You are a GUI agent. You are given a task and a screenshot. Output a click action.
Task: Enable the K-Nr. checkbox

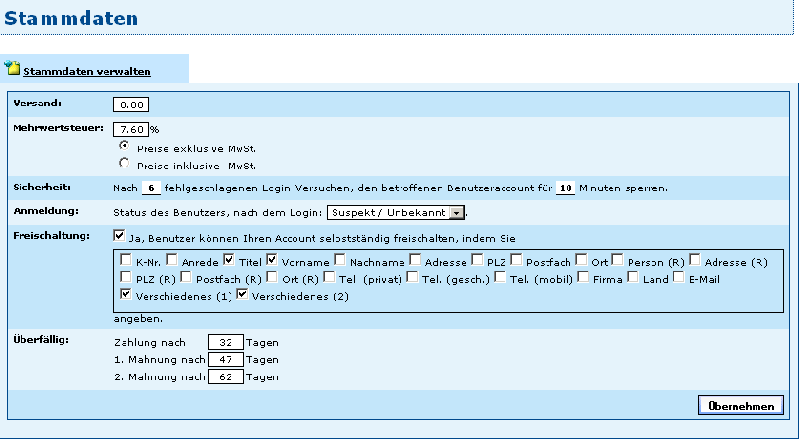click(126, 260)
